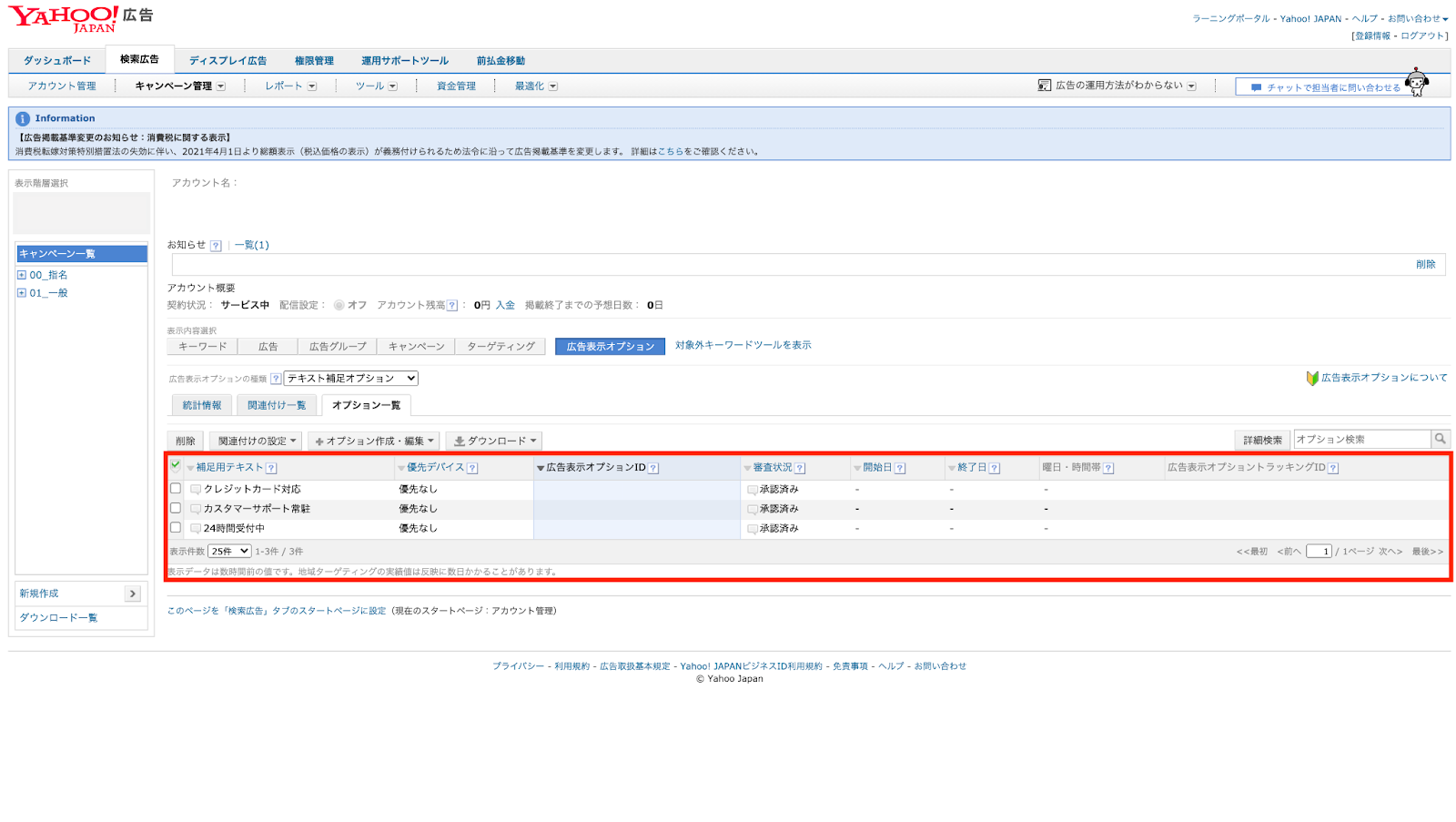Select the ターゲティング view button
This screenshot has height=822, width=1456.
pos(501,347)
